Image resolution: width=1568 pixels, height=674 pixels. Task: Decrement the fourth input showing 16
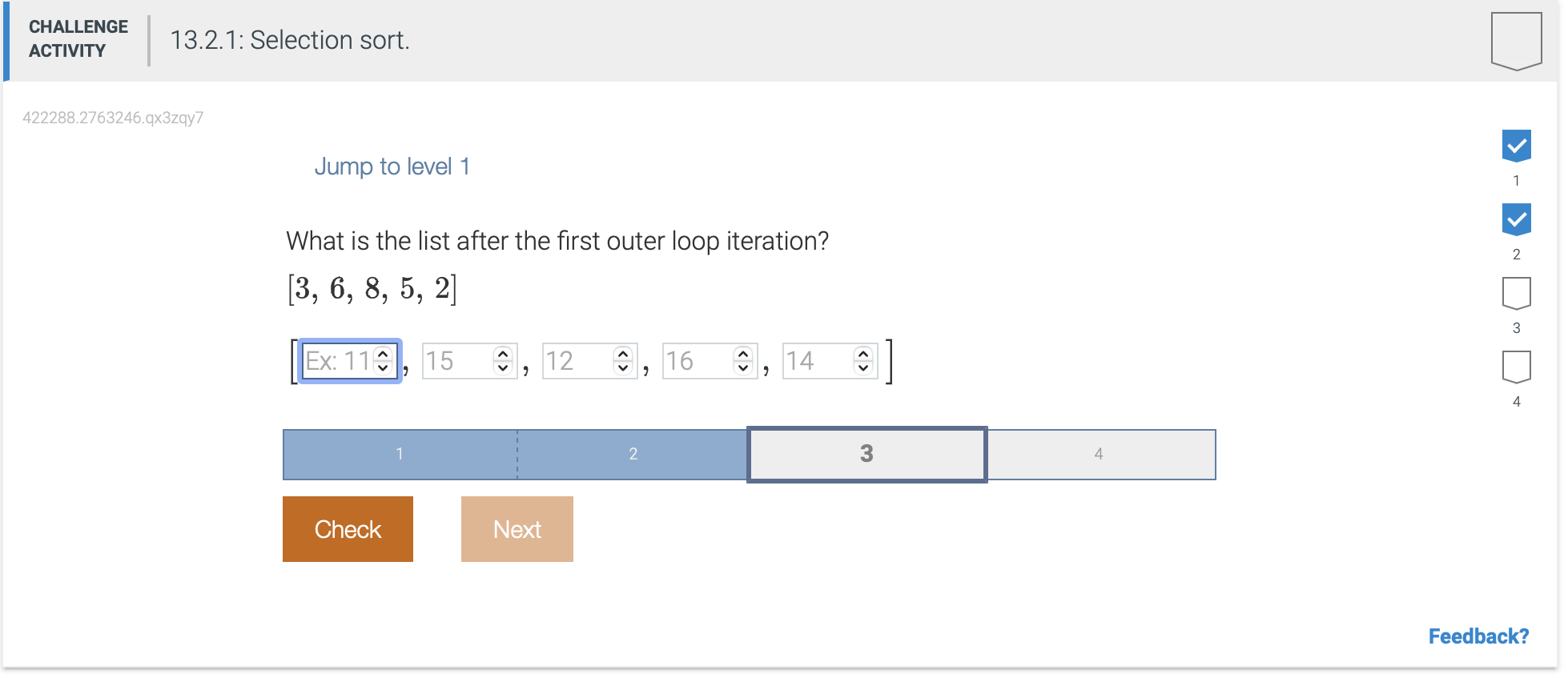coord(743,367)
